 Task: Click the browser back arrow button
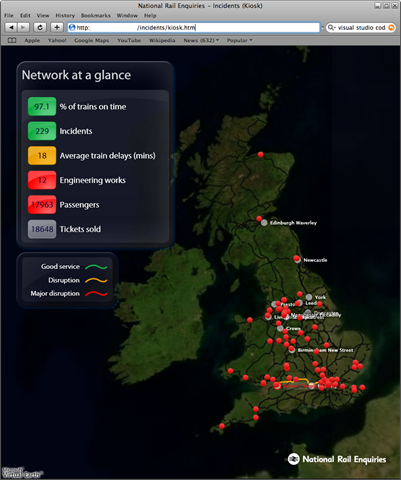click(11, 27)
